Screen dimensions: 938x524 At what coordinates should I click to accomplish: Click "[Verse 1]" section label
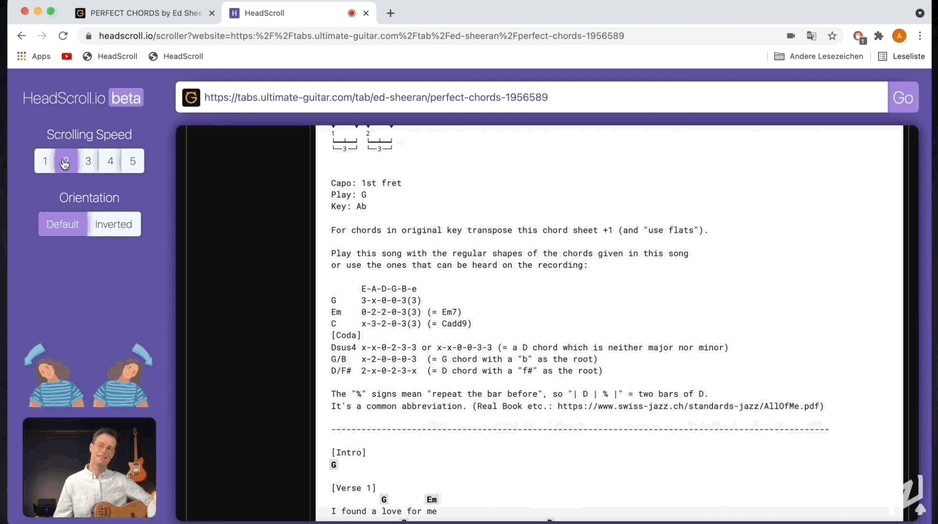[x=354, y=488]
